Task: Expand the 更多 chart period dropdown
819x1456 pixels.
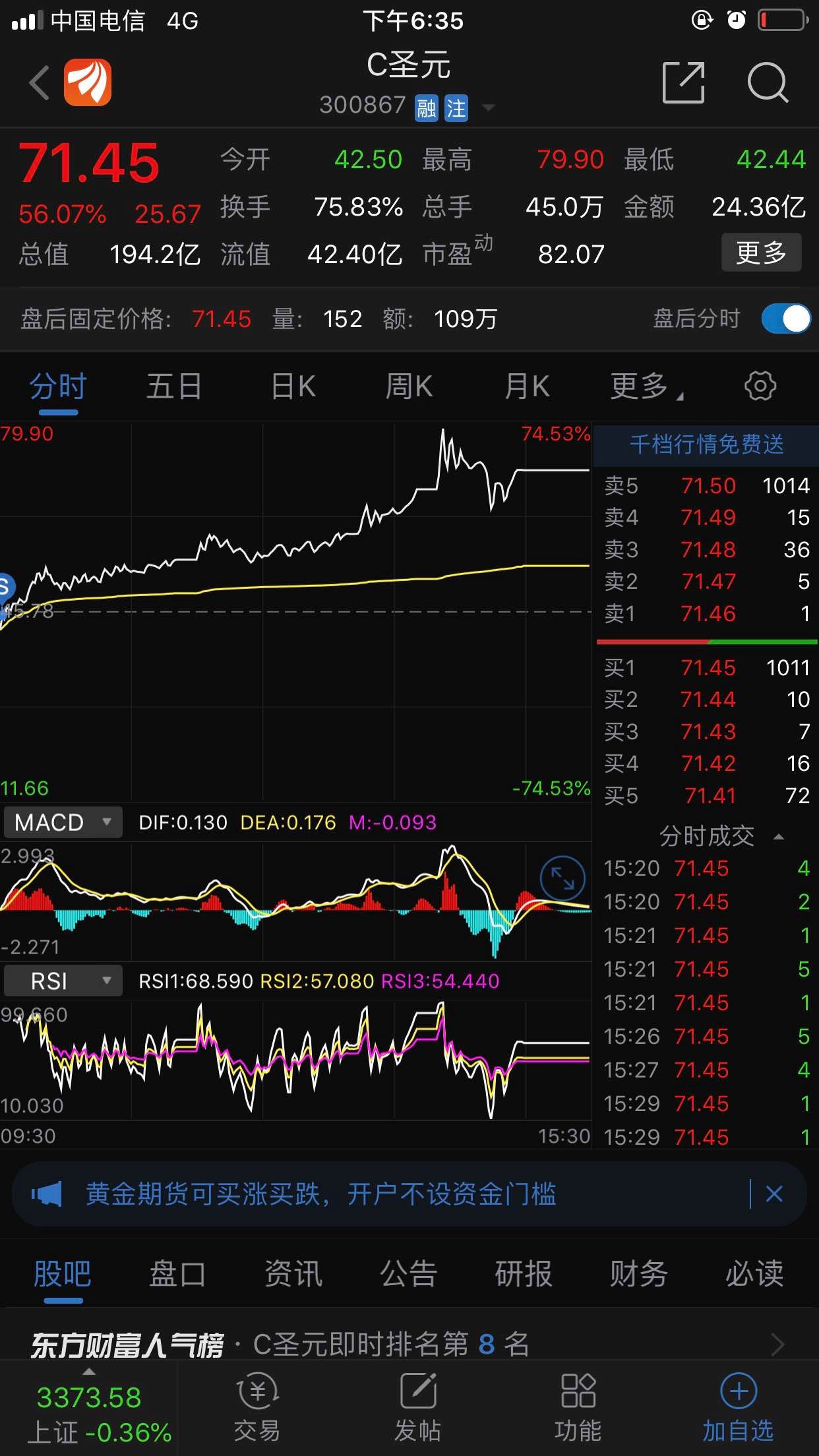Action: tap(646, 386)
